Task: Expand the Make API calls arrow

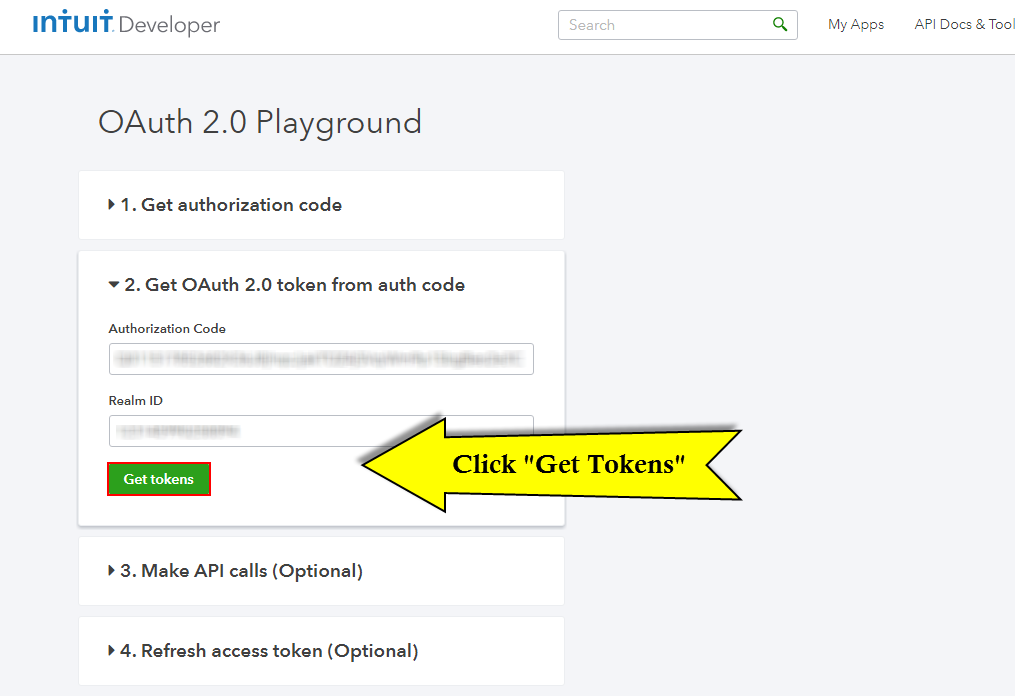Action: pos(111,570)
